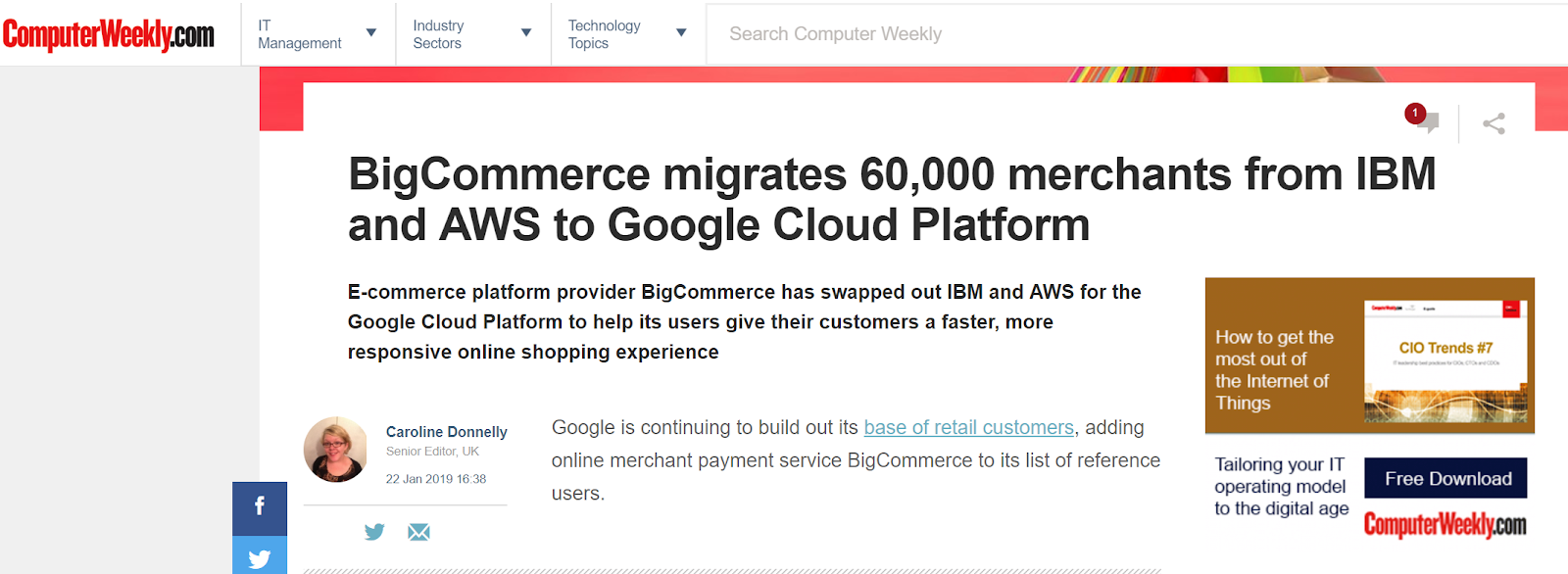The image size is (1568, 574).
Task: Click Caroline Donnelly's author photo
Action: point(335,450)
